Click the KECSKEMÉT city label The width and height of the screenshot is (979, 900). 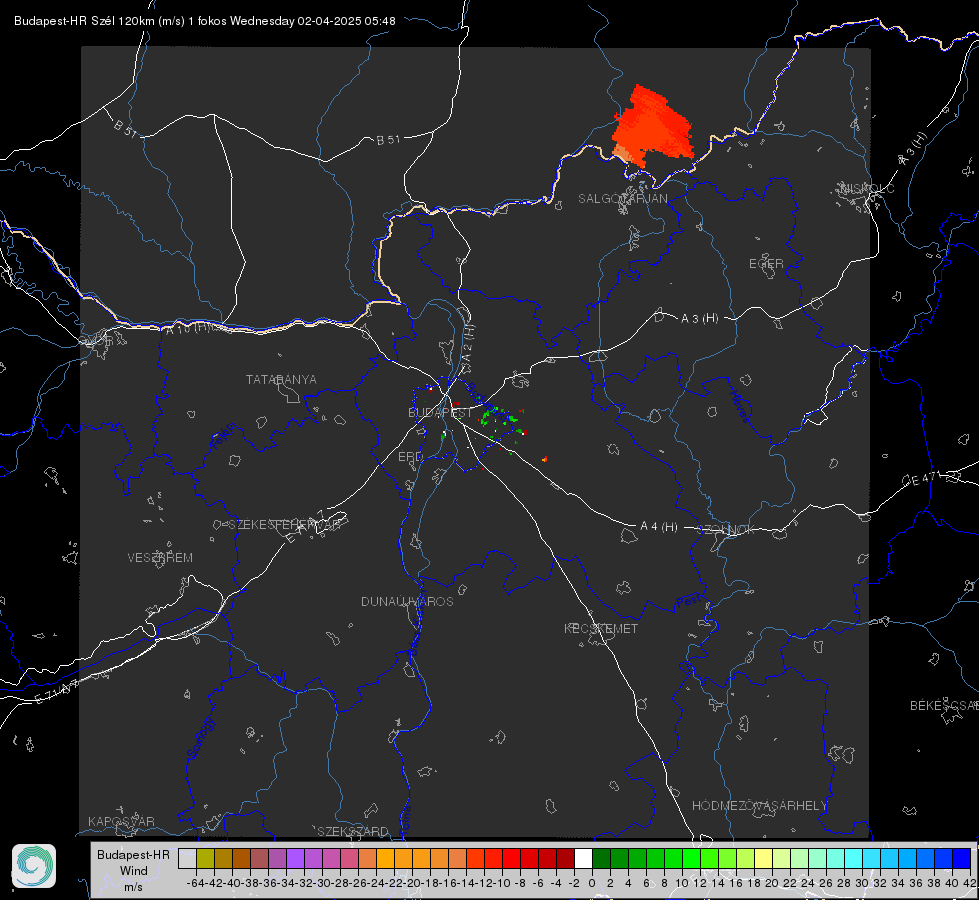click(x=601, y=629)
